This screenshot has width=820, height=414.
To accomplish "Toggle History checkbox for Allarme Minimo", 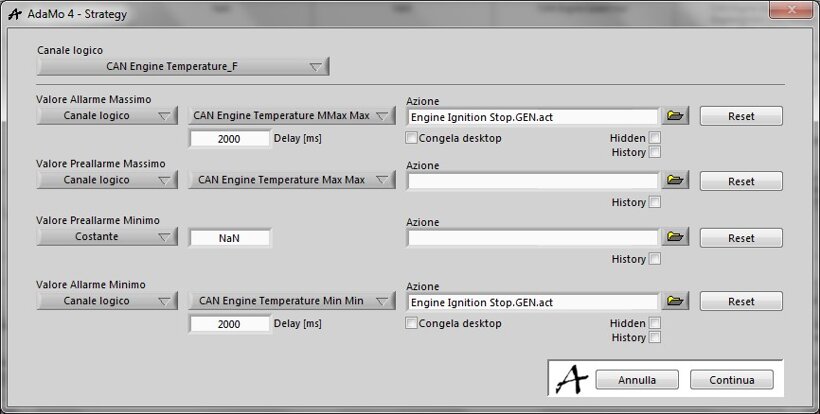I will point(654,338).
